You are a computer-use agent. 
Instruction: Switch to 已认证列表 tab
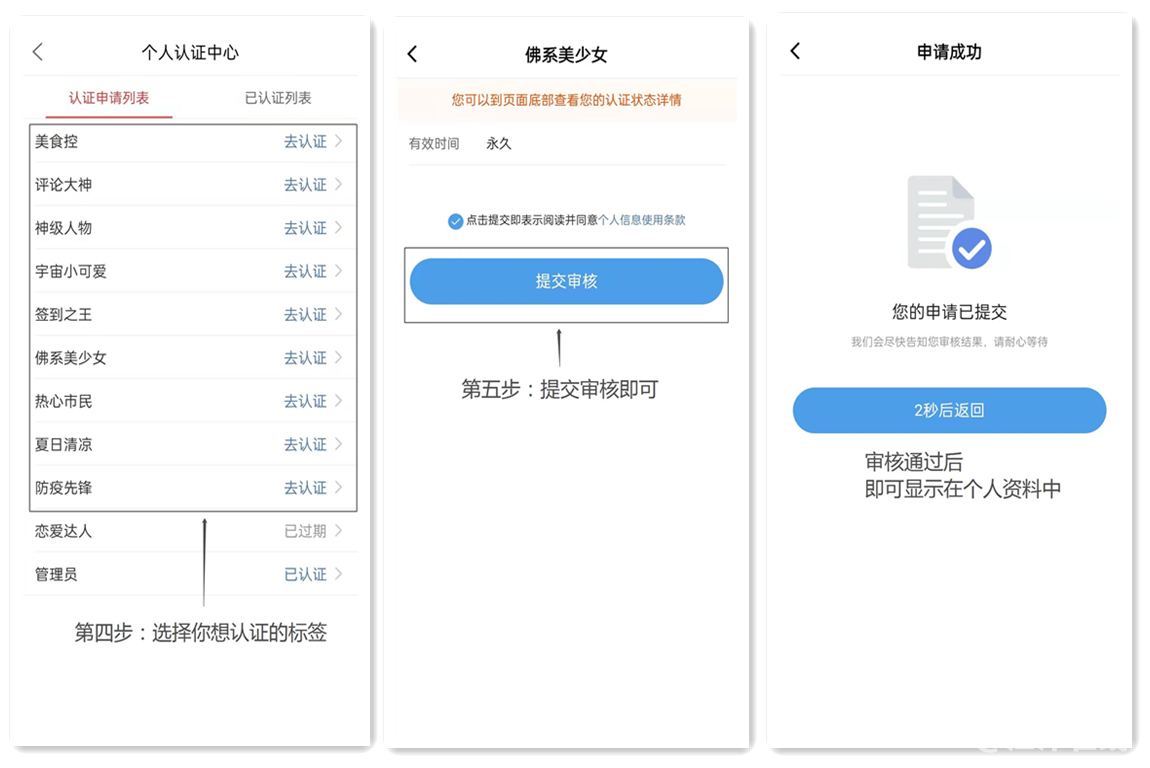click(278, 98)
